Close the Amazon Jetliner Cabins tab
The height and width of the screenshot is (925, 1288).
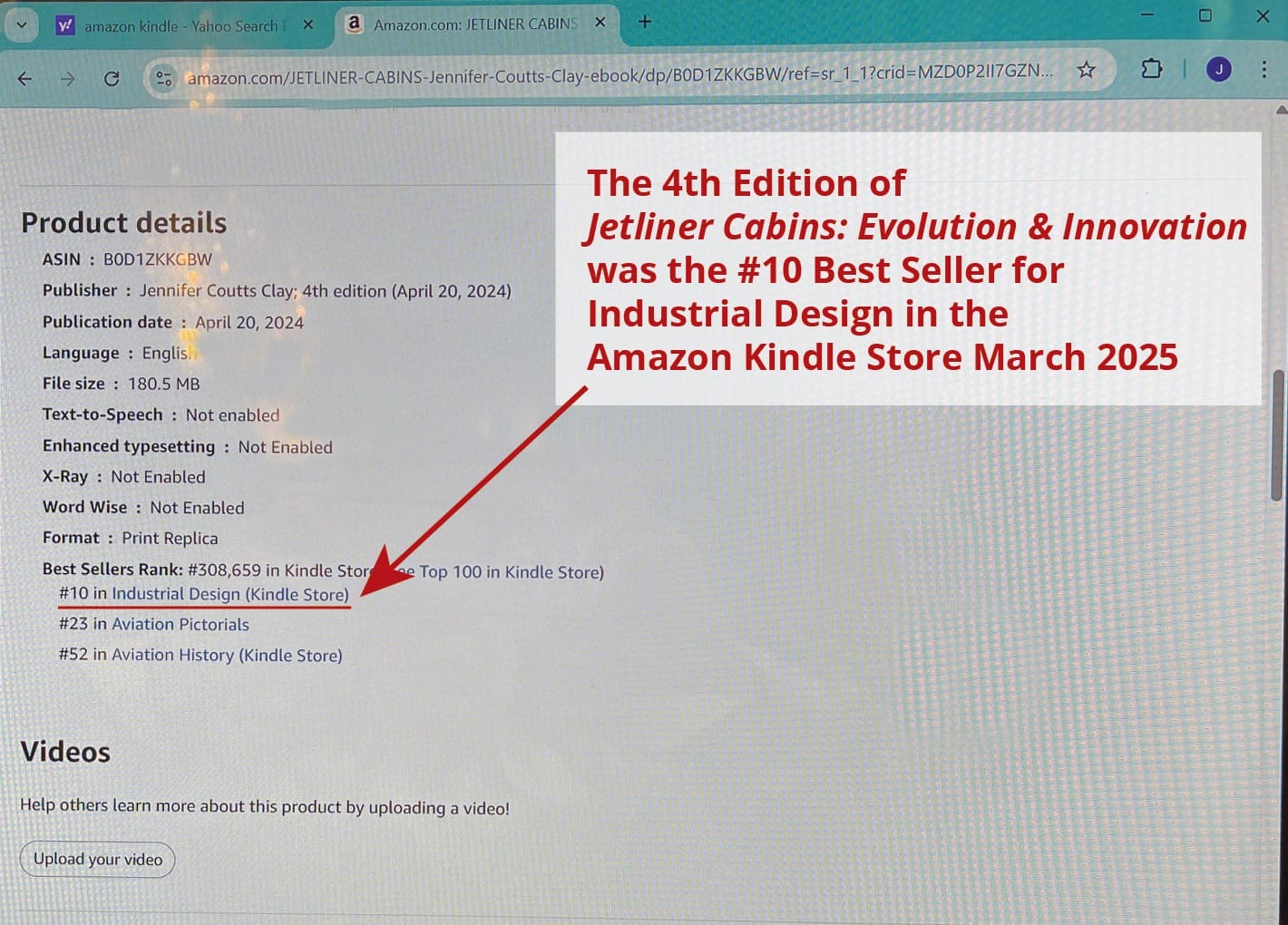600,23
